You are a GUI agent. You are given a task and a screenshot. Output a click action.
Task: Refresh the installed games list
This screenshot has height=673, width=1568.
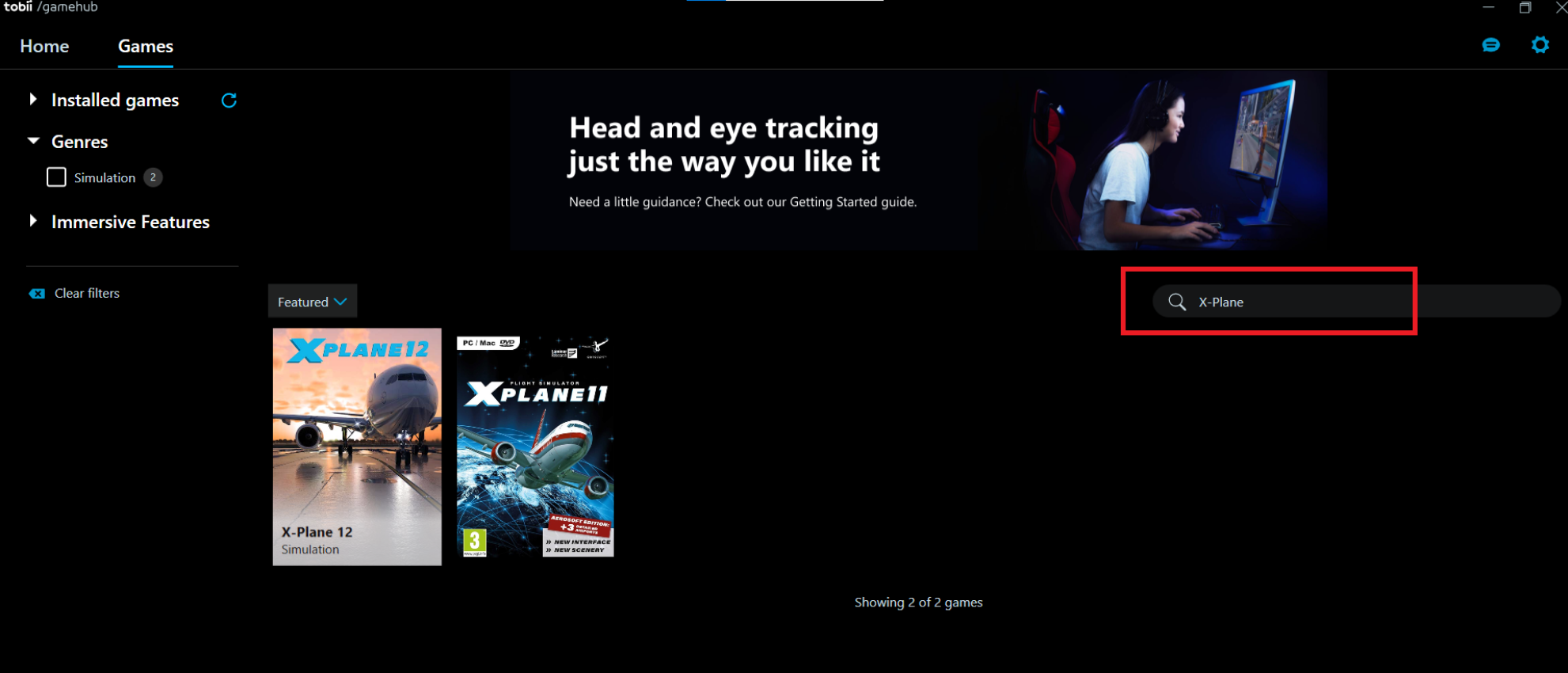pos(229,101)
